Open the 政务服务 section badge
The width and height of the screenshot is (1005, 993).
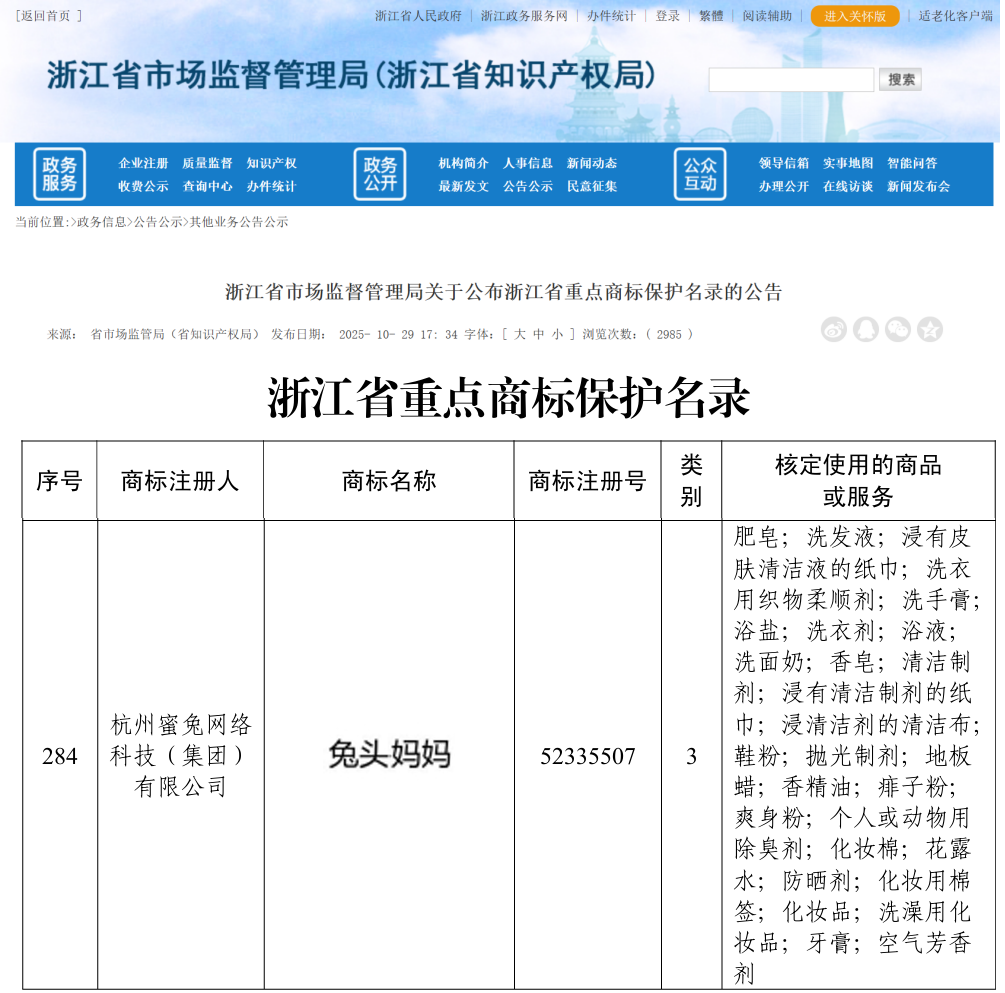click(61, 173)
